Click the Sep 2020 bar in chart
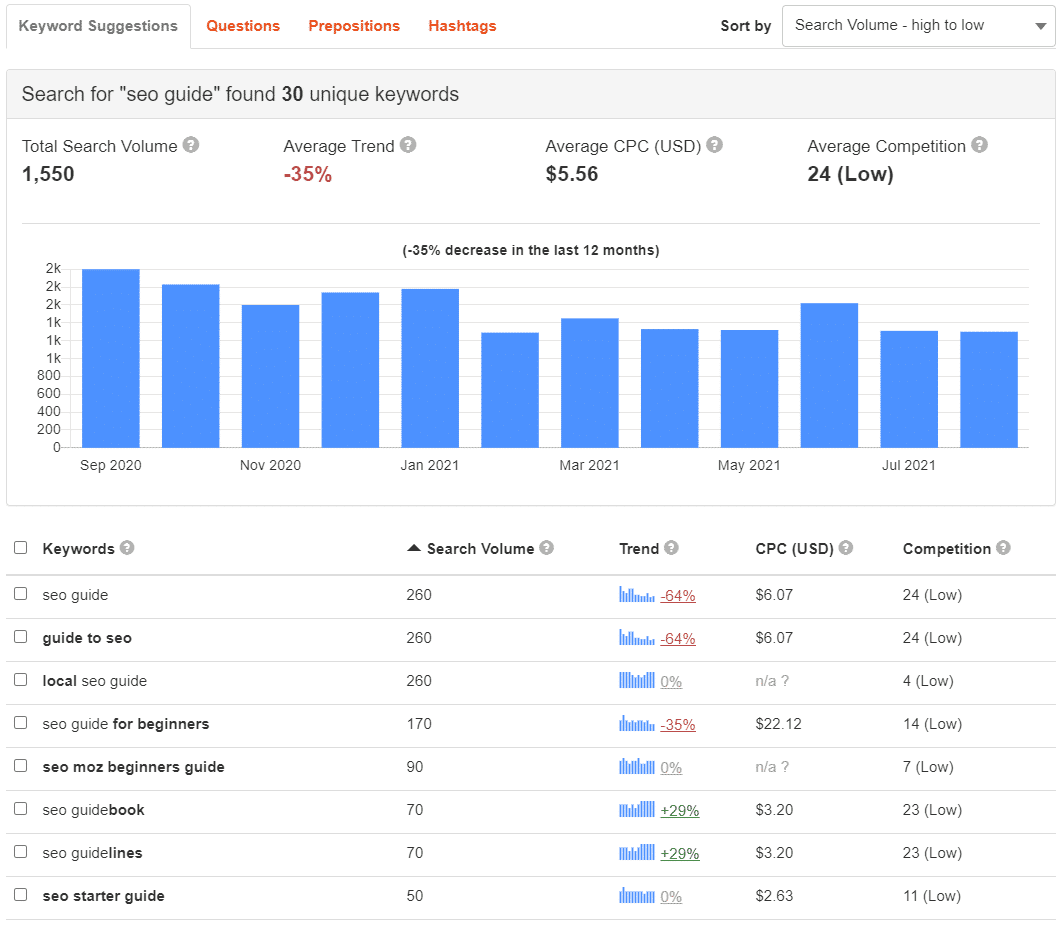The image size is (1062, 926). (111, 358)
